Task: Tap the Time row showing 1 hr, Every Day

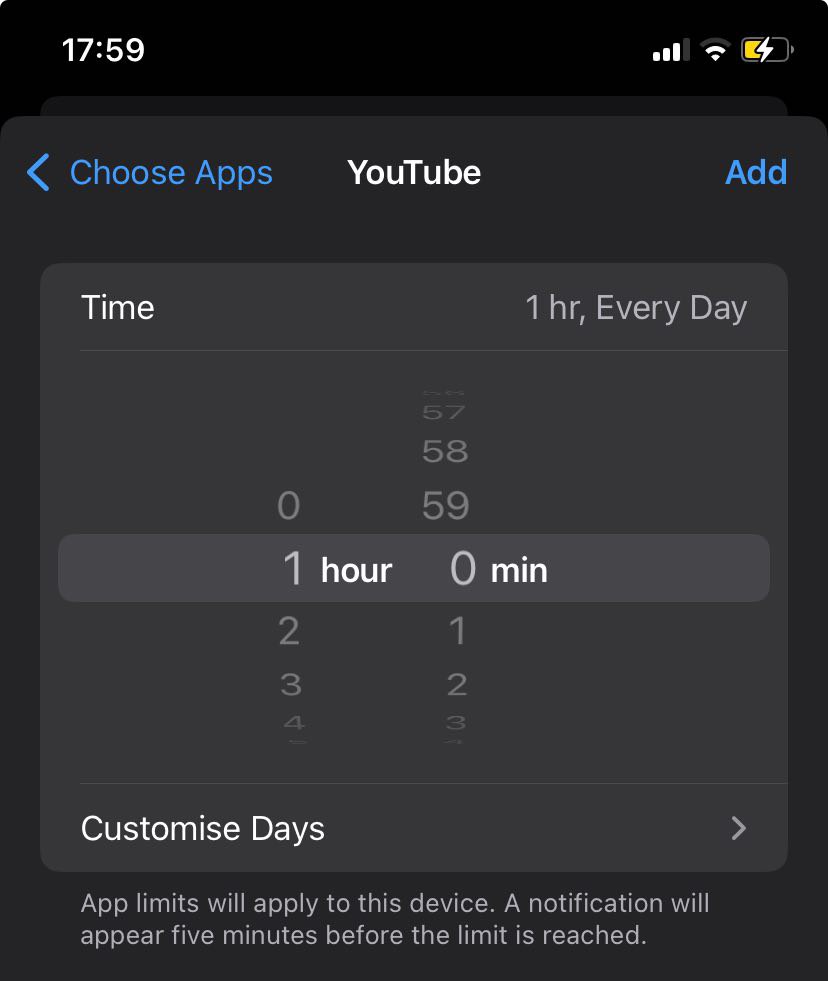Action: coord(414,308)
